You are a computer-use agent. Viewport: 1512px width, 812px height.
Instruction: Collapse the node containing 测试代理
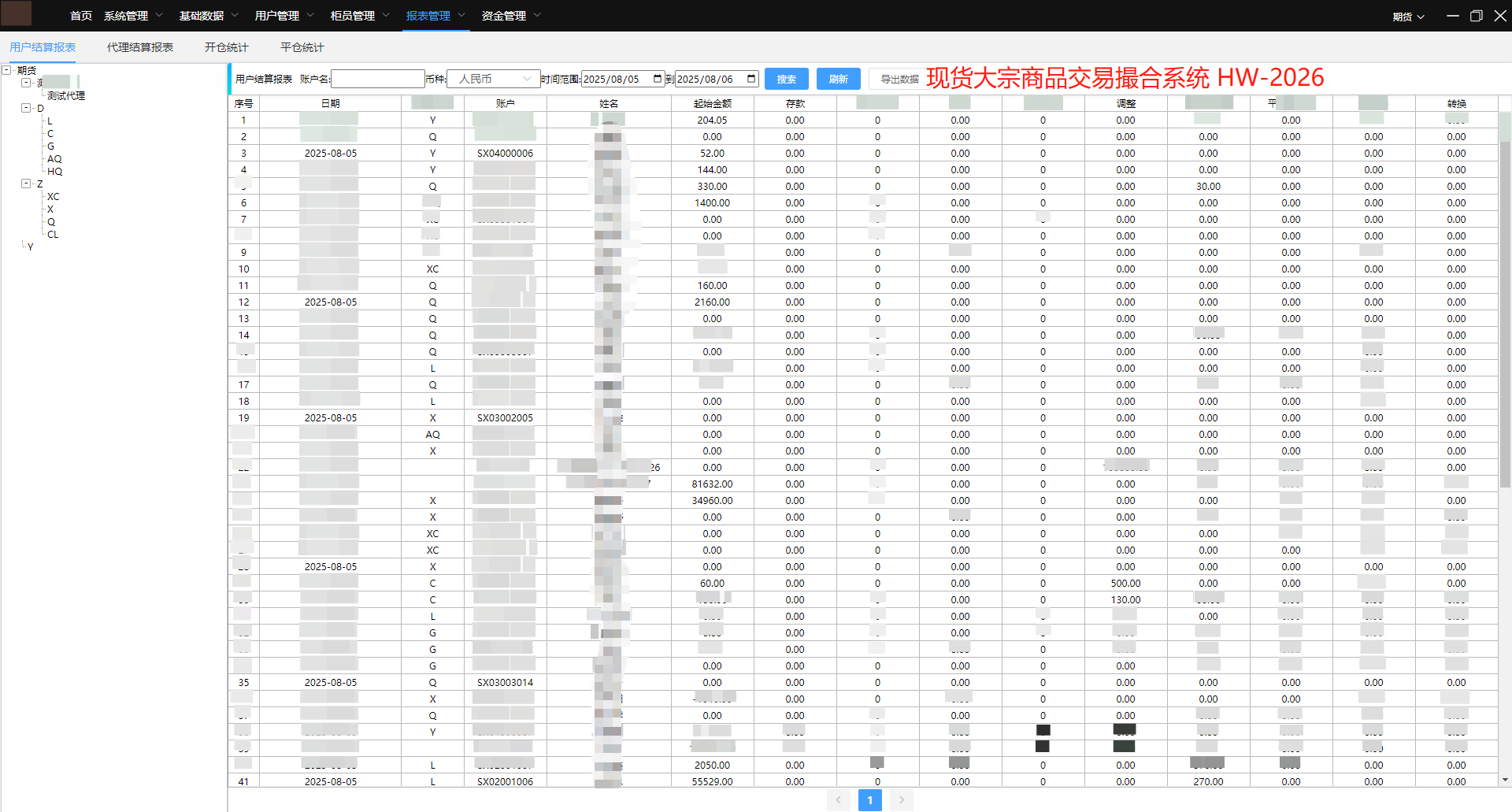26,83
